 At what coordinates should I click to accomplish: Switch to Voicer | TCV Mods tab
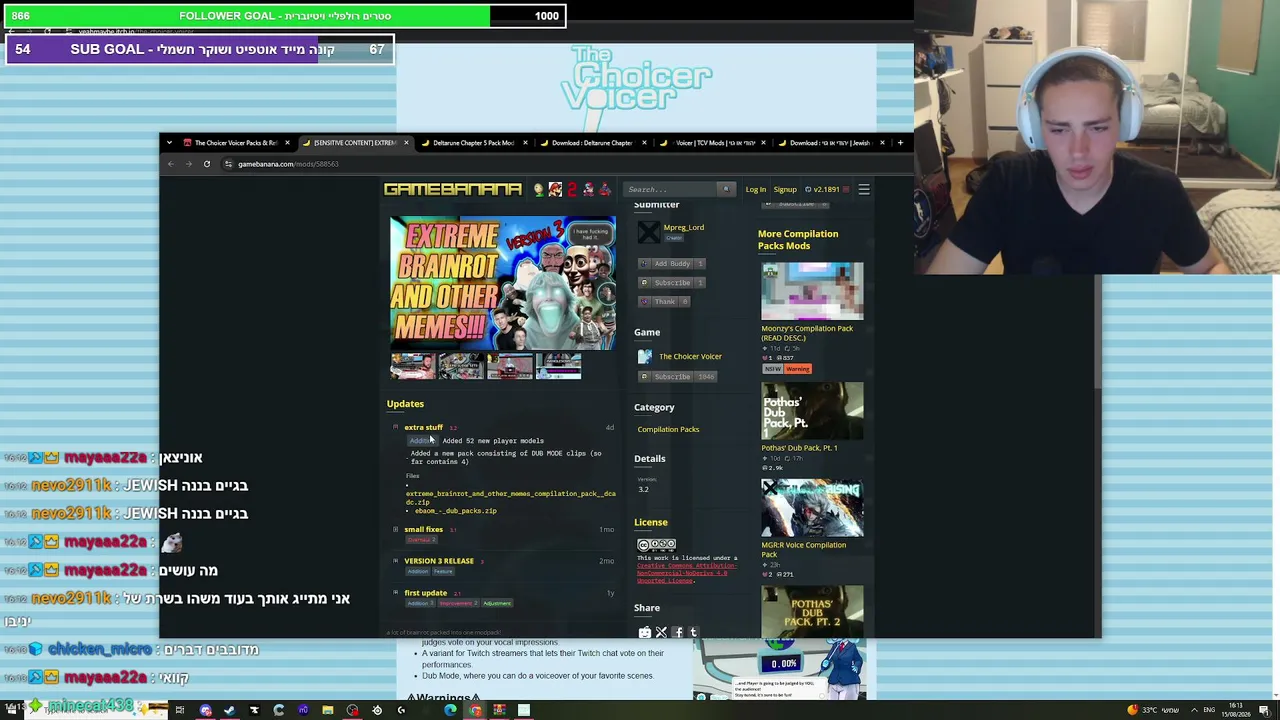[x=712, y=143]
